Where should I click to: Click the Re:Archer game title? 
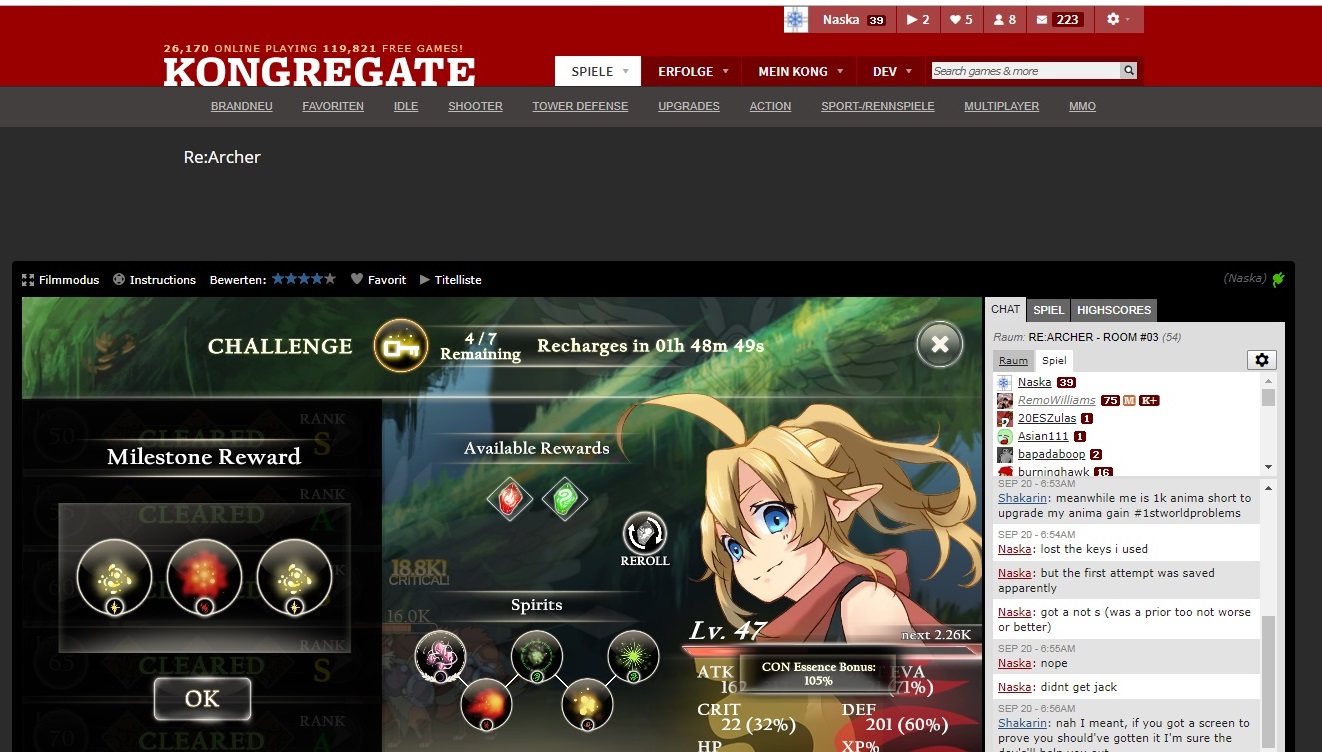(222, 157)
